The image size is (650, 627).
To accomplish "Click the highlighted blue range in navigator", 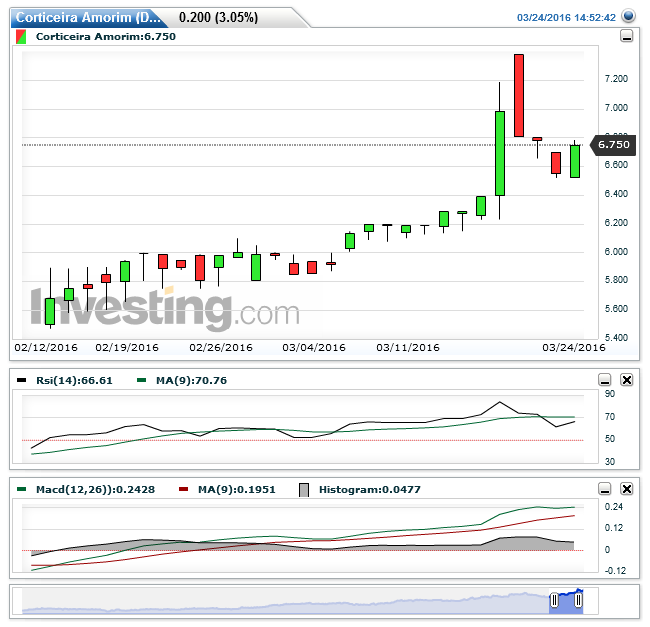I will (566, 603).
